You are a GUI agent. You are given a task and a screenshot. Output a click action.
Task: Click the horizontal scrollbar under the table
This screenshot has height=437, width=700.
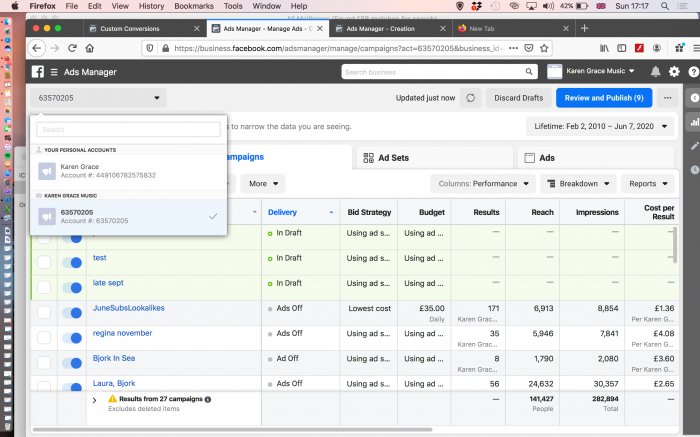coord(232,430)
